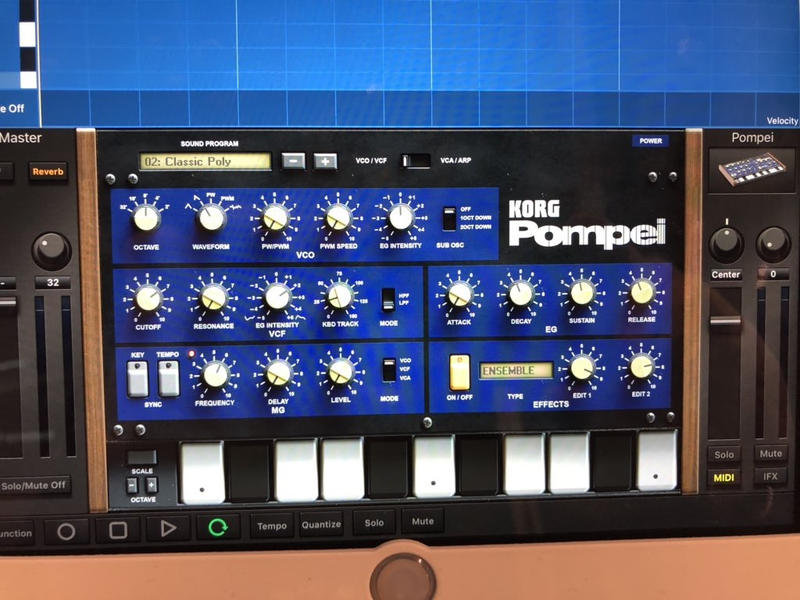Mute the Pompei channel

(x=770, y=453)
